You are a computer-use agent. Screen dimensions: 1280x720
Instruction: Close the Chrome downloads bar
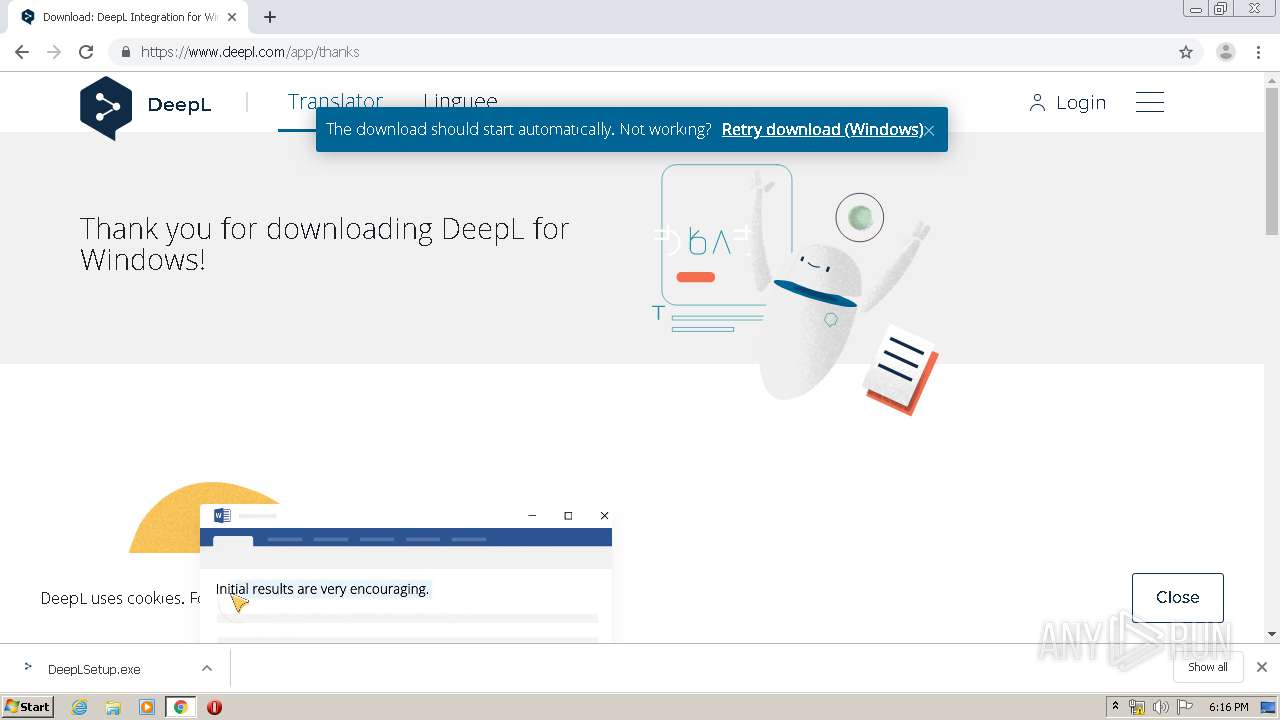tap(1262, 667)
